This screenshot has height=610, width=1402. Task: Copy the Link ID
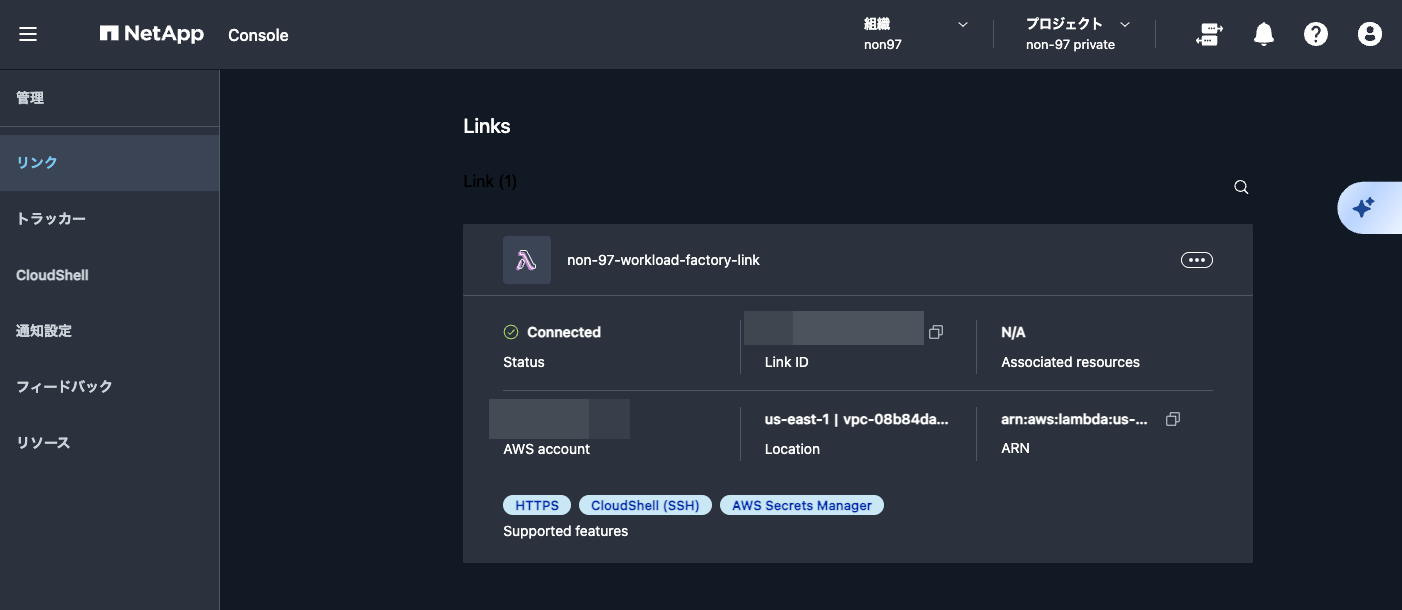[x=936, y=332]
